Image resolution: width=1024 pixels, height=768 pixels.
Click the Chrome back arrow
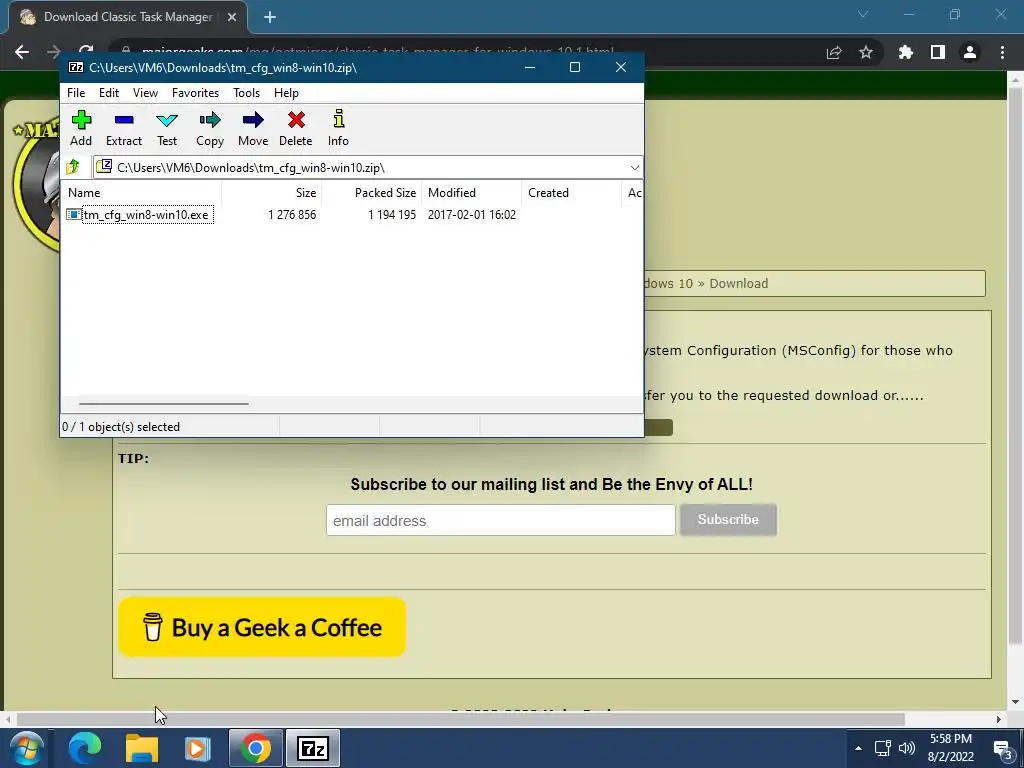coord(22,52)
